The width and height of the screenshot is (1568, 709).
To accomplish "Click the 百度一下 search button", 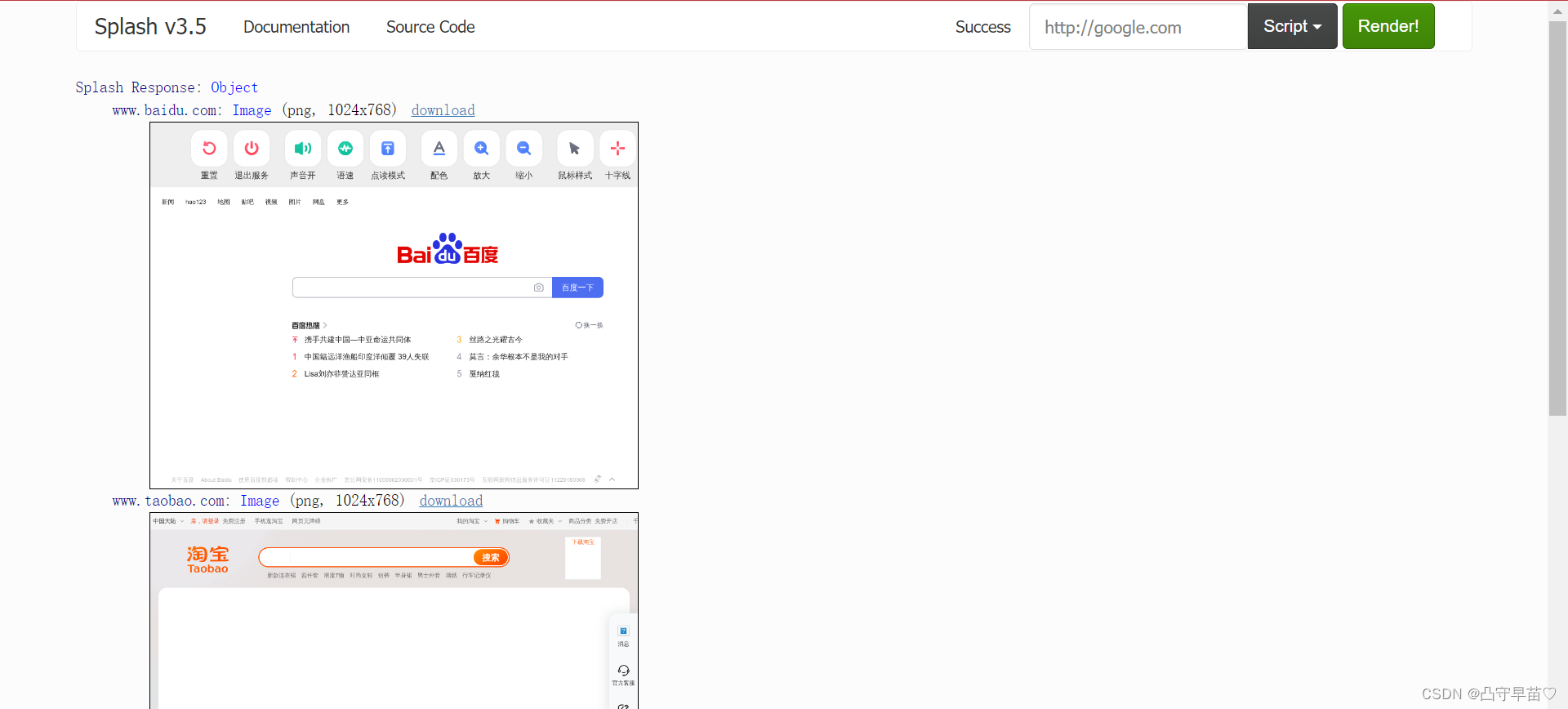I will 577,288.
